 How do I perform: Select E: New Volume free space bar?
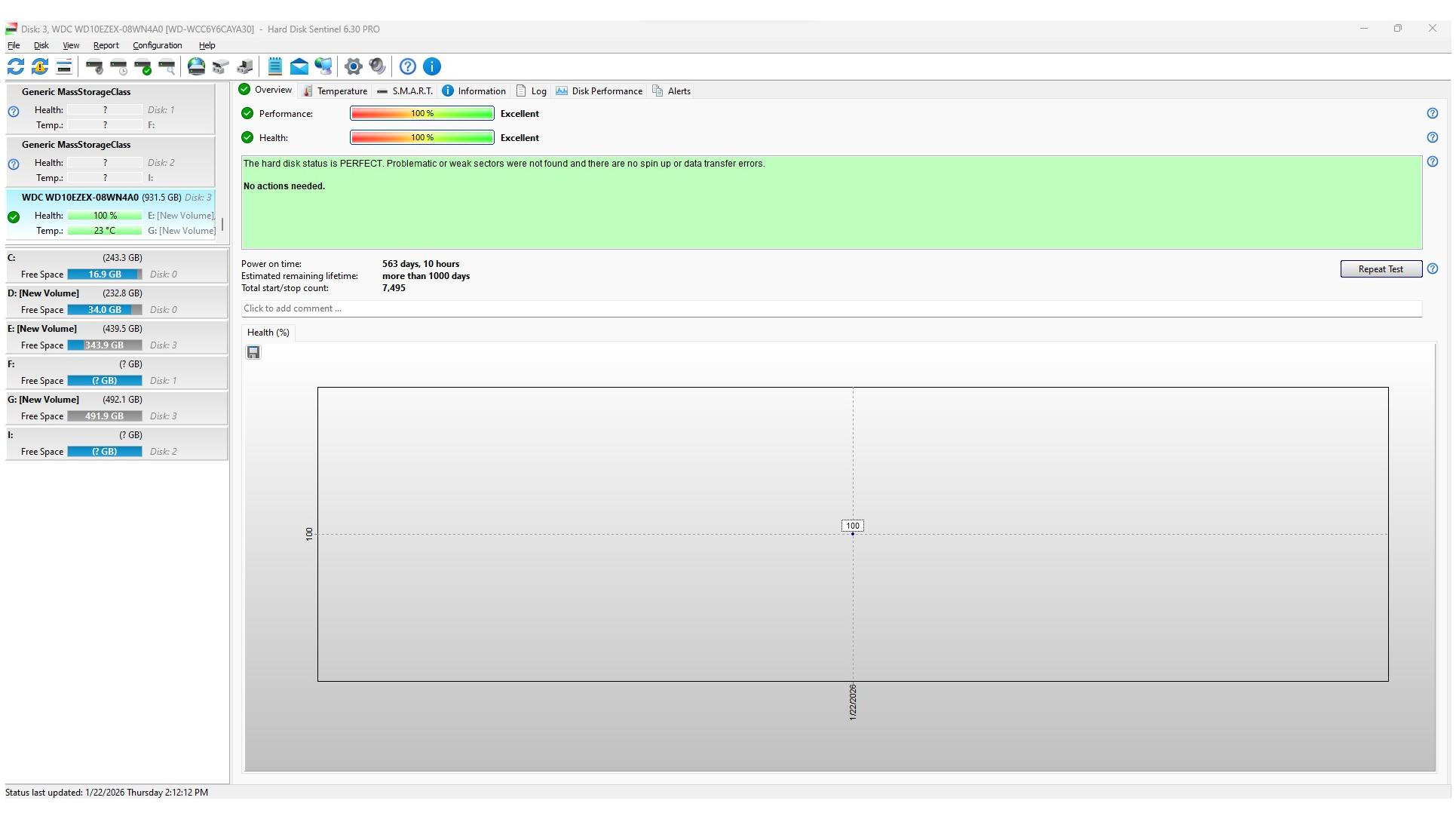[x=104, y=345]
